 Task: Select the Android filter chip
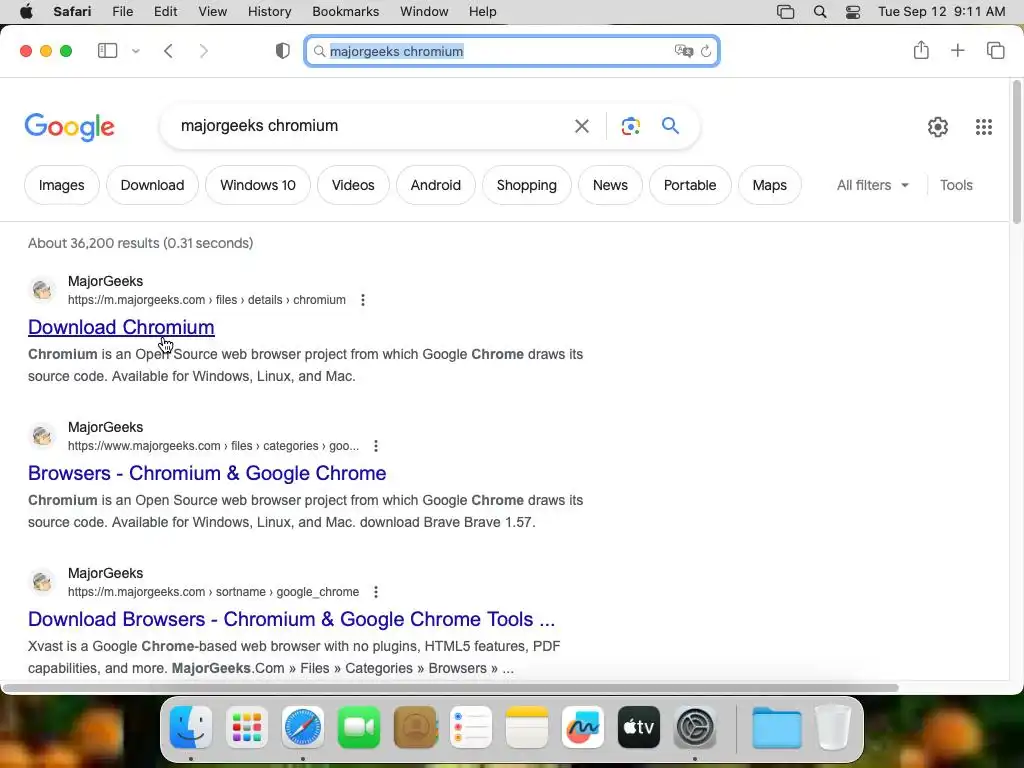(x=436, y=185)
